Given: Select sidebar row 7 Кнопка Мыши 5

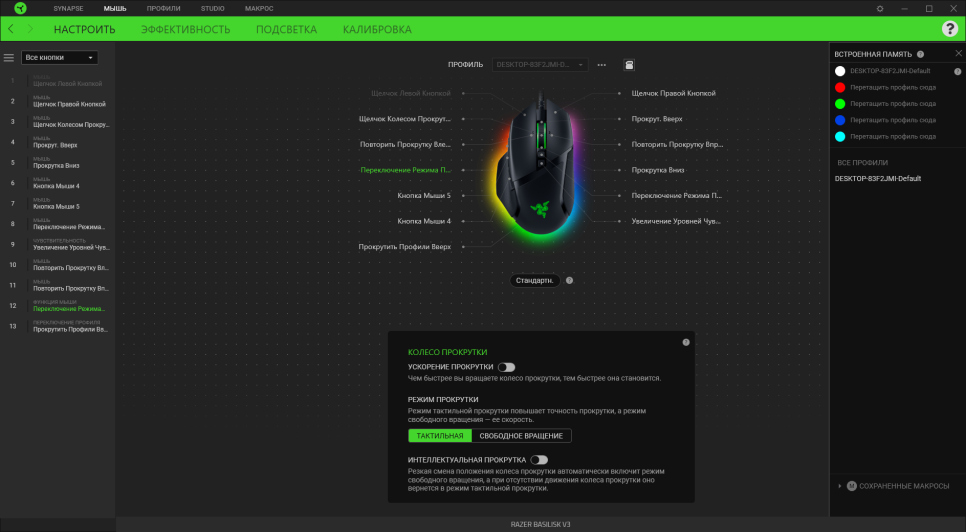Looking at the screenshot, I should click(57, 203).
